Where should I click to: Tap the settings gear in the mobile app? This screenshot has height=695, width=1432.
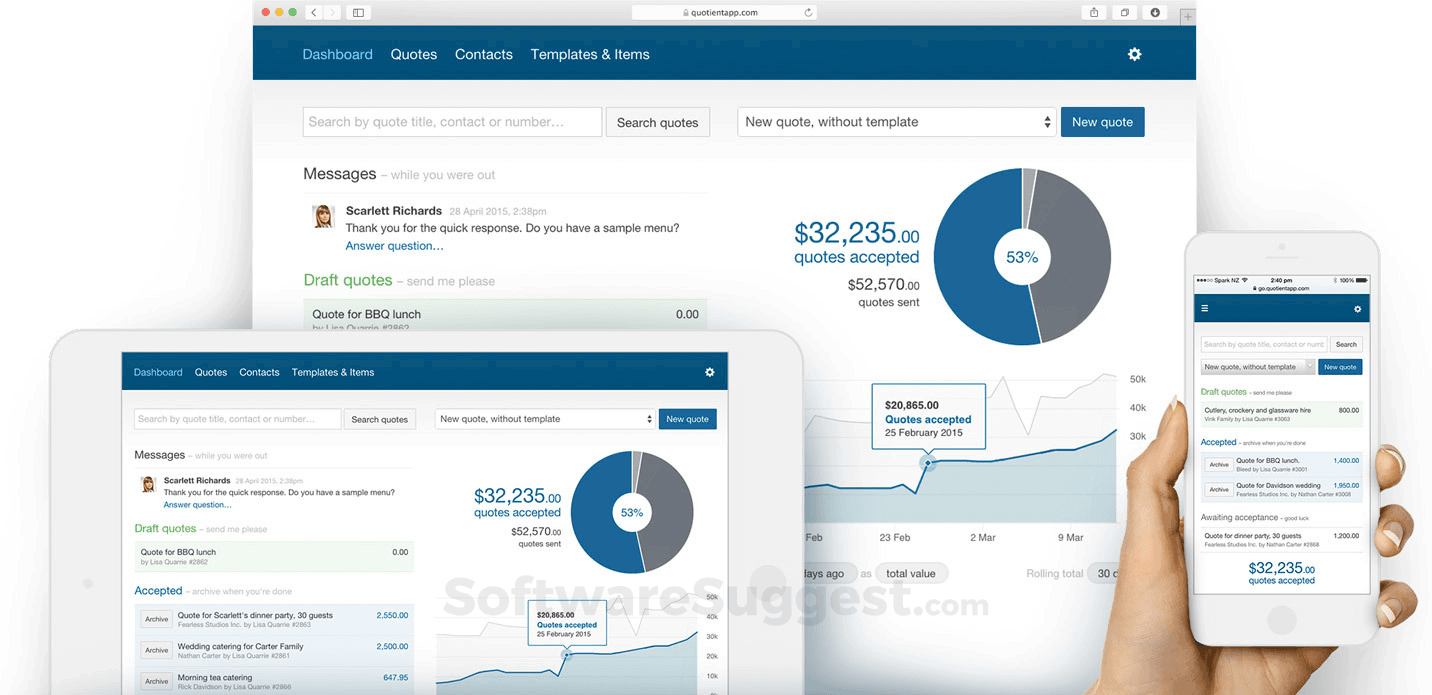click(1358, 309)
